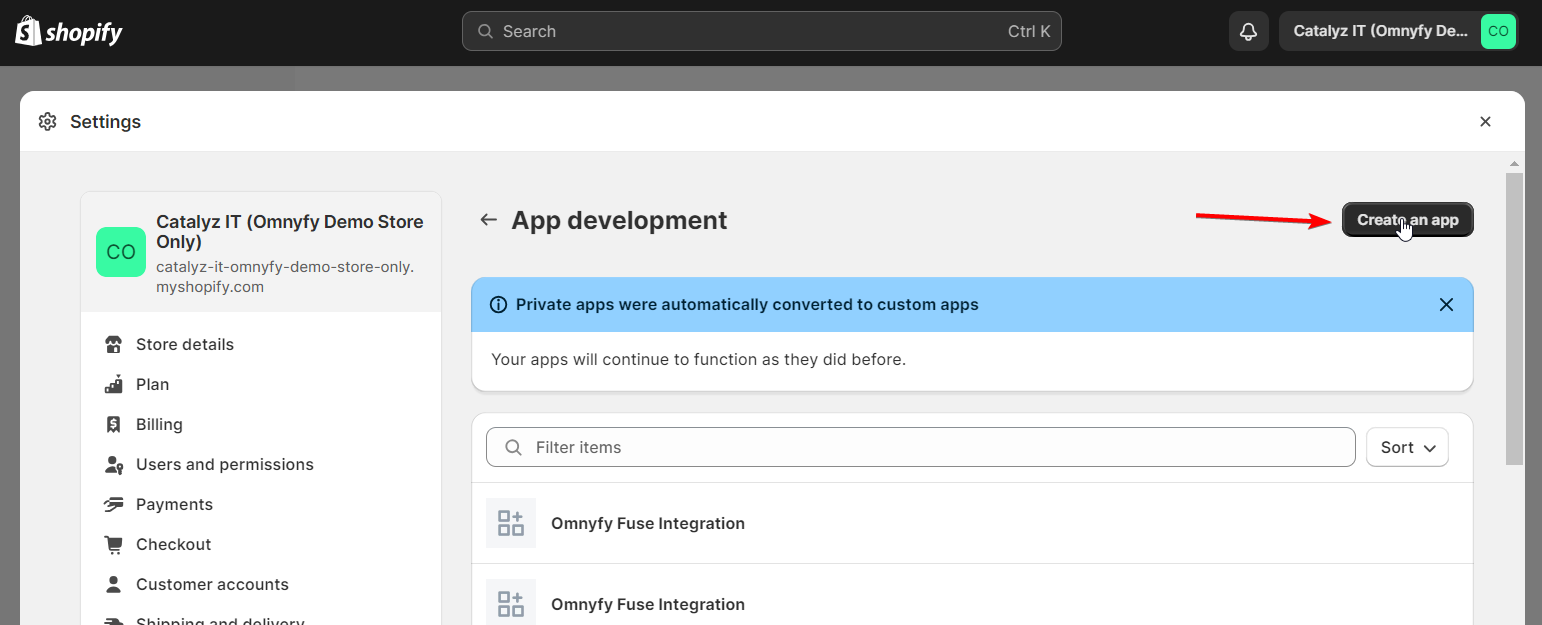Click the settings panel vertical scrollbar
Screen dimensions: 1542x625
[x=1514, y=318]
